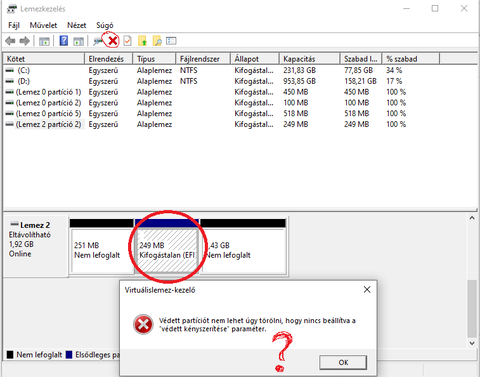Click the Back arrow toolbar icon
Screen dimensions: 480x377
[x=10, y=41]
